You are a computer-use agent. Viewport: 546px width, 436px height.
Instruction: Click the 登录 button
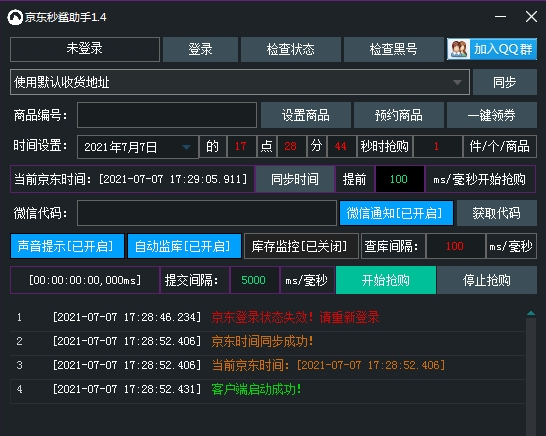[200, 49]
